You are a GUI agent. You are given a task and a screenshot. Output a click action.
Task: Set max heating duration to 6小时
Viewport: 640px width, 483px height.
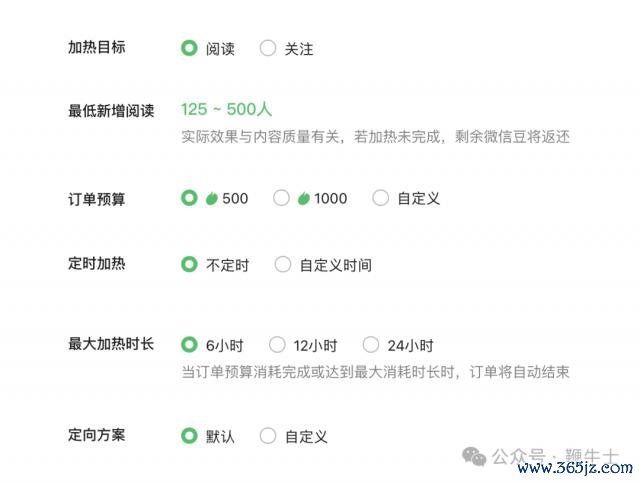189,345
